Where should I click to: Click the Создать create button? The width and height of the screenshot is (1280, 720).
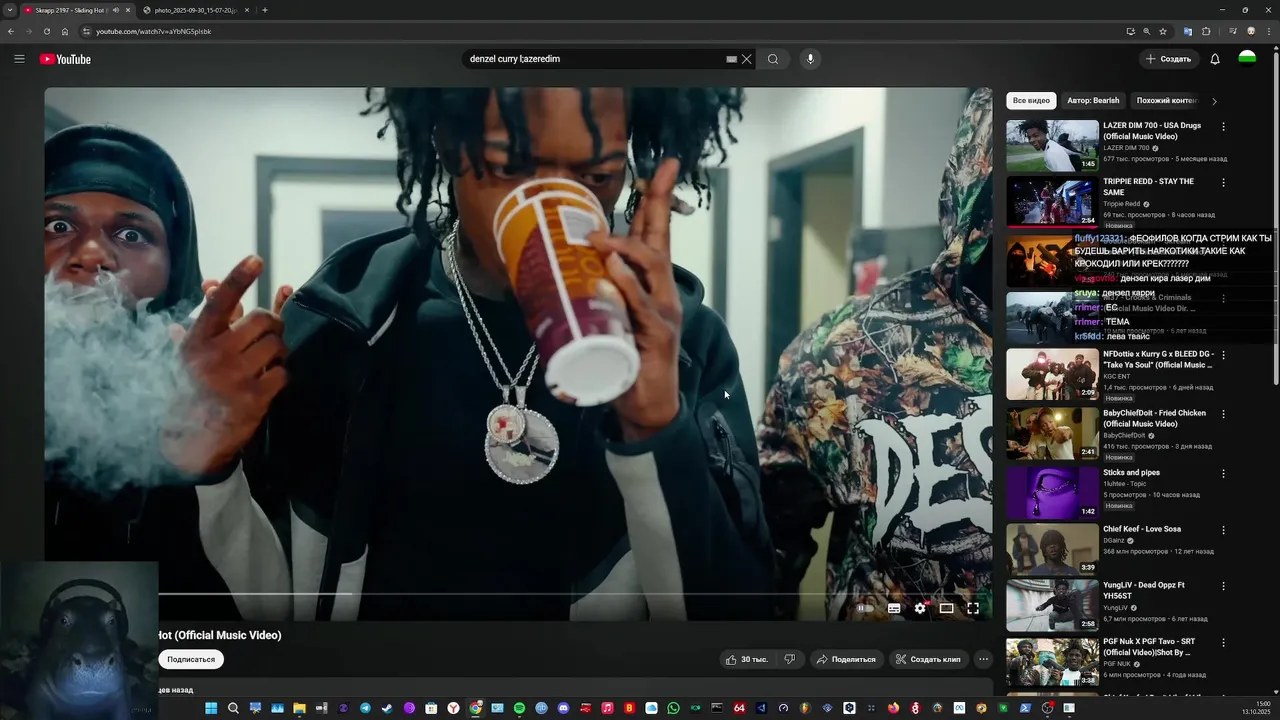point(1169,59)
